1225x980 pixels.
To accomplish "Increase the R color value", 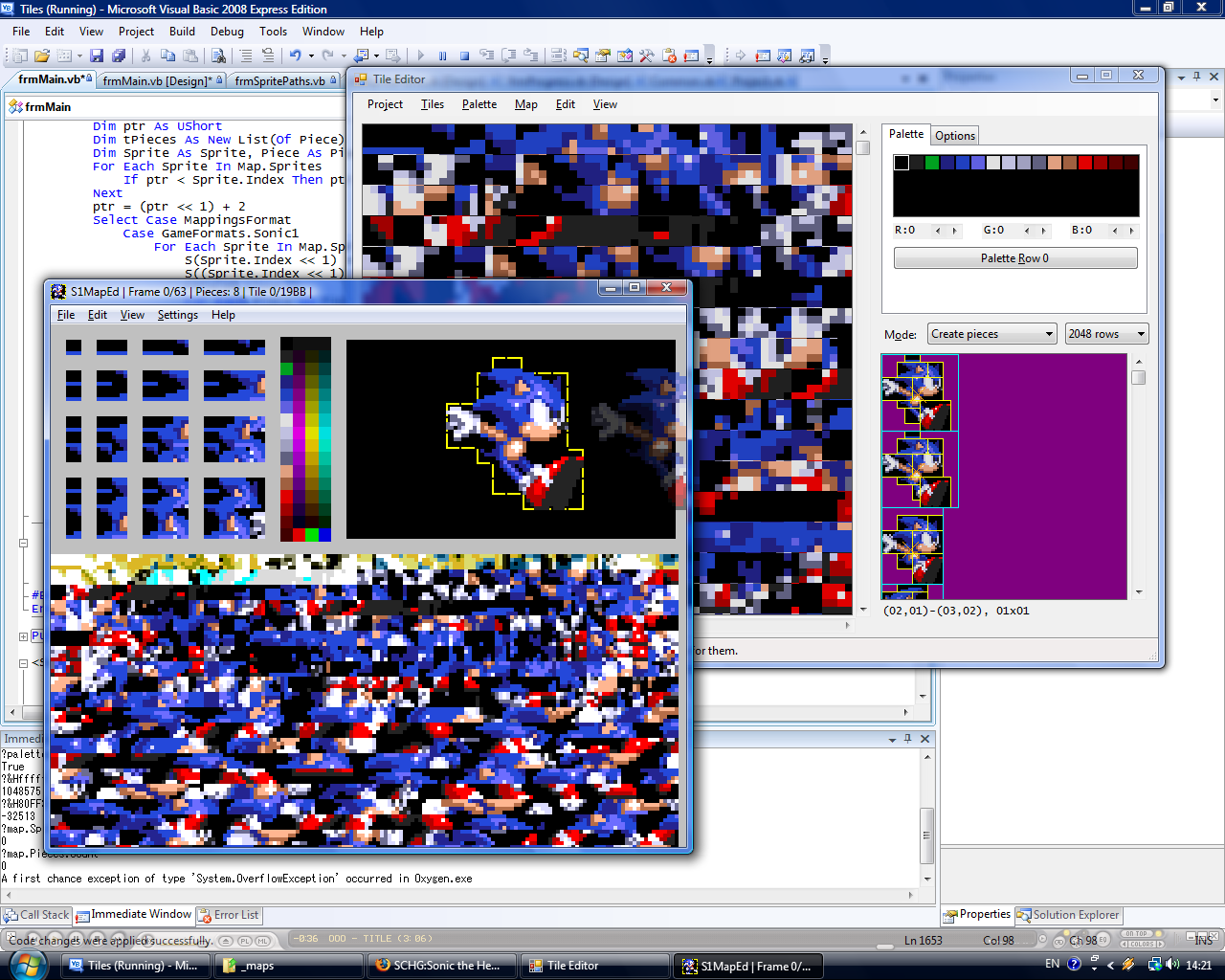I will point(954,230).
